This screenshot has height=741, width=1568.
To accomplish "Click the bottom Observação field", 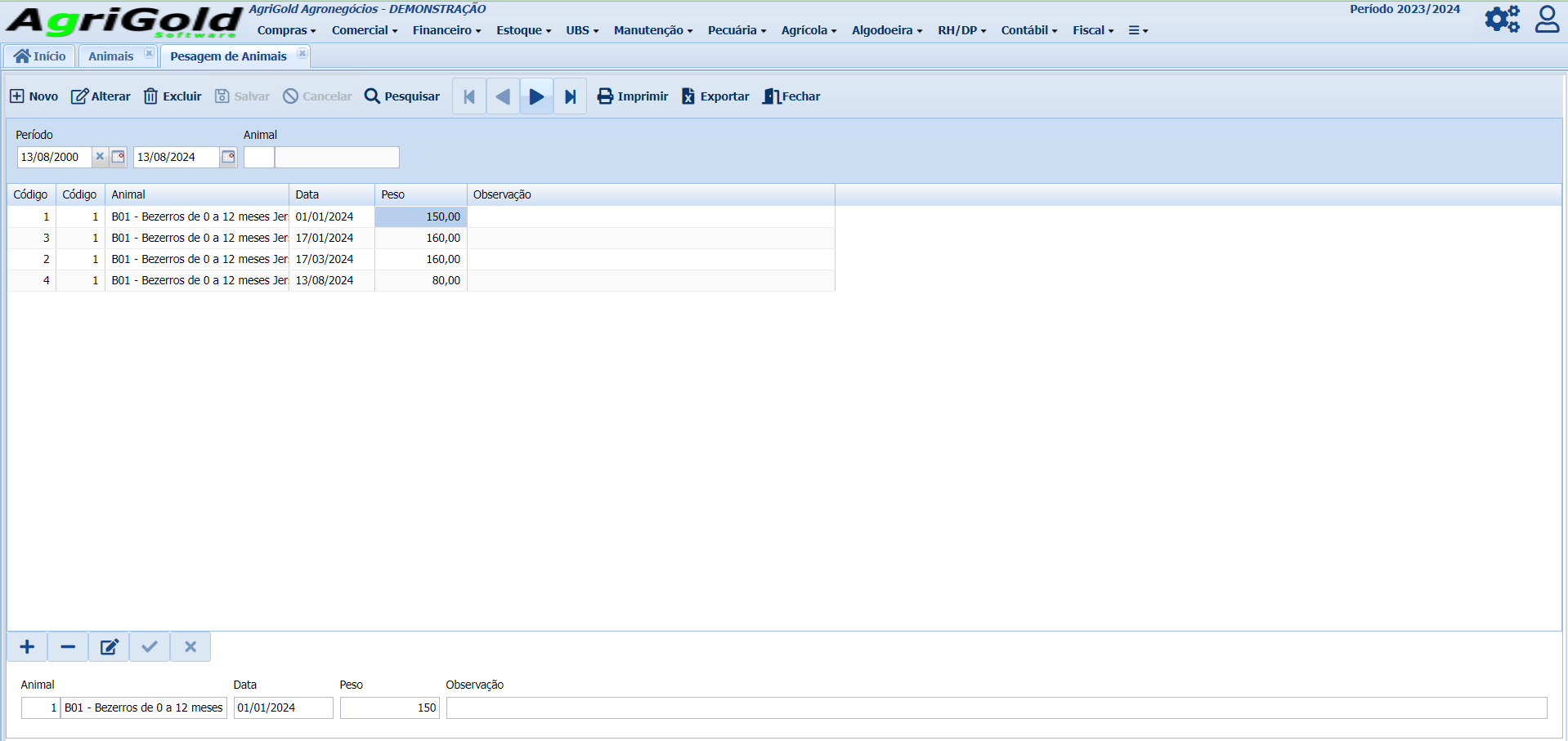I will tap(997, 708).
